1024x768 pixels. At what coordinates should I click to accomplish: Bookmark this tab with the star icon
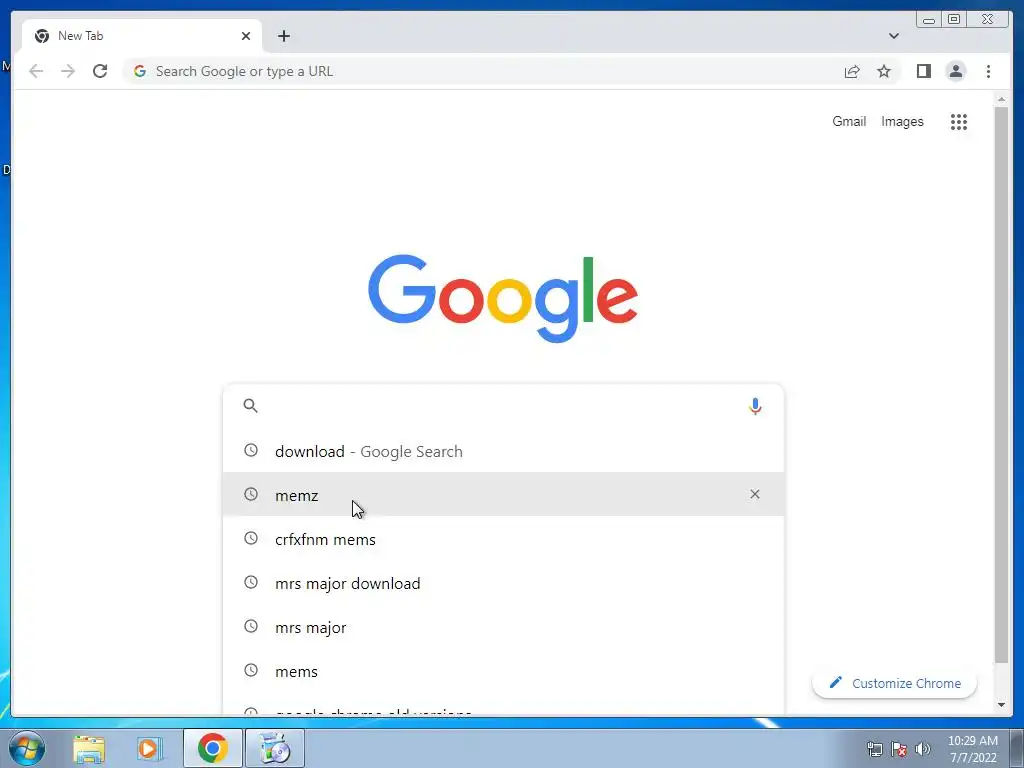coord(884,71)
